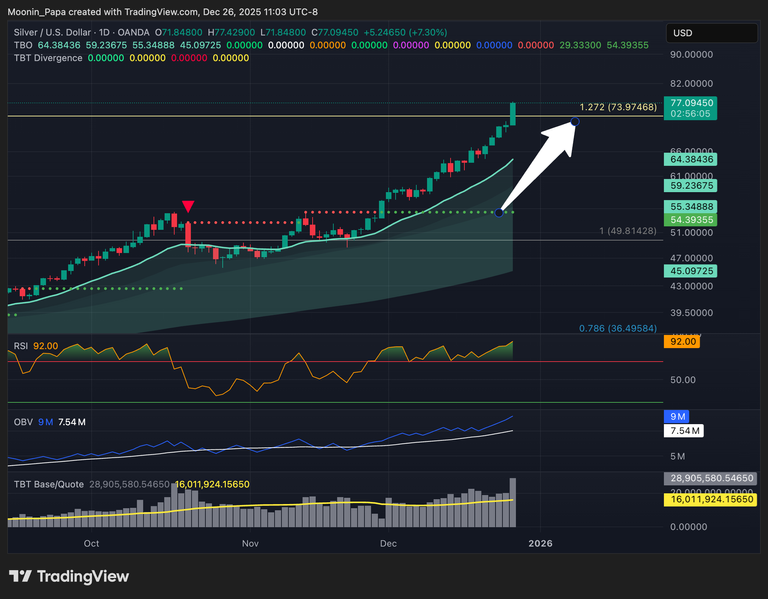Click the OBV indicator legend label

coord(21,422)
